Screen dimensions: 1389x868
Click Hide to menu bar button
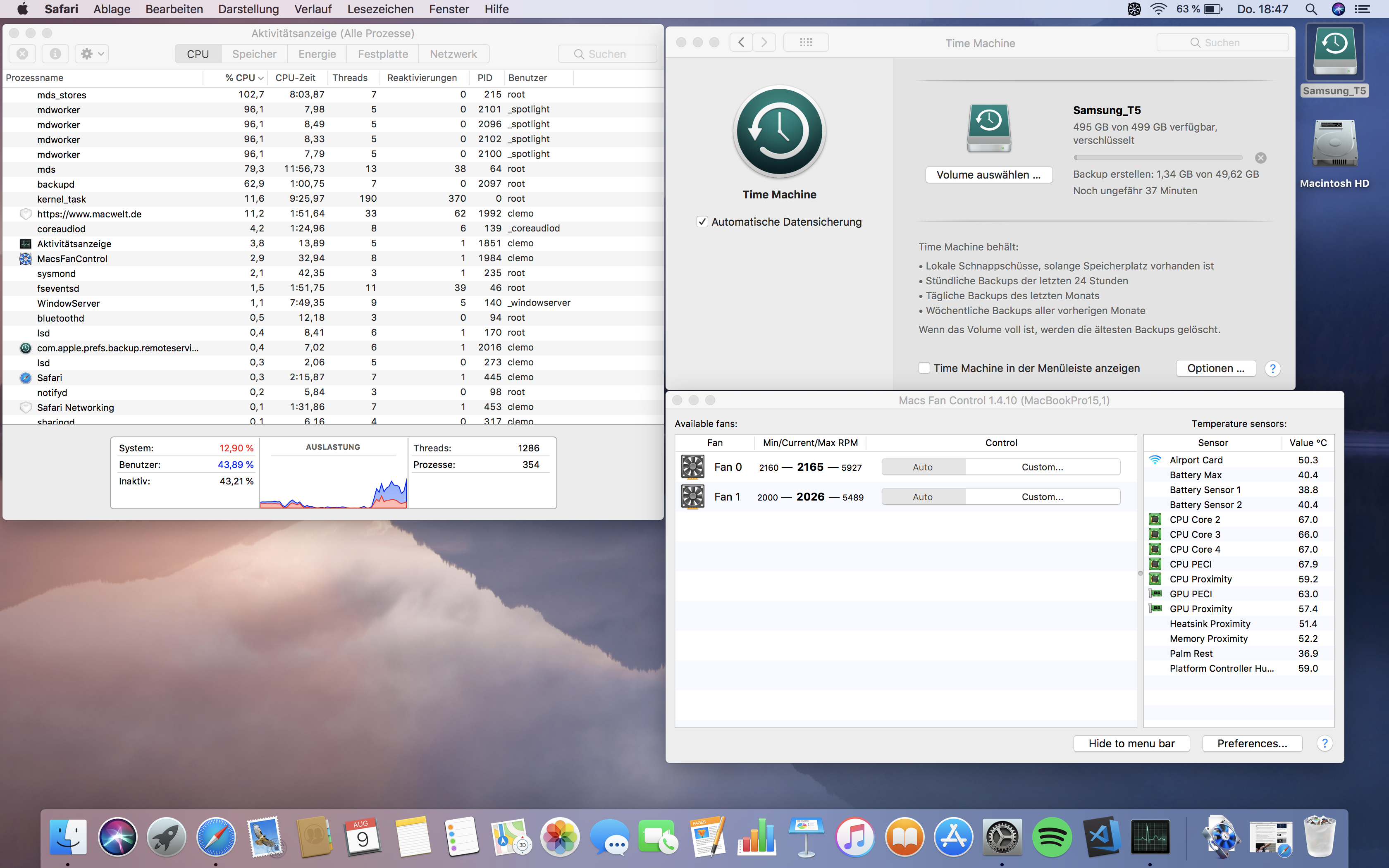[x=1131, y=744]
